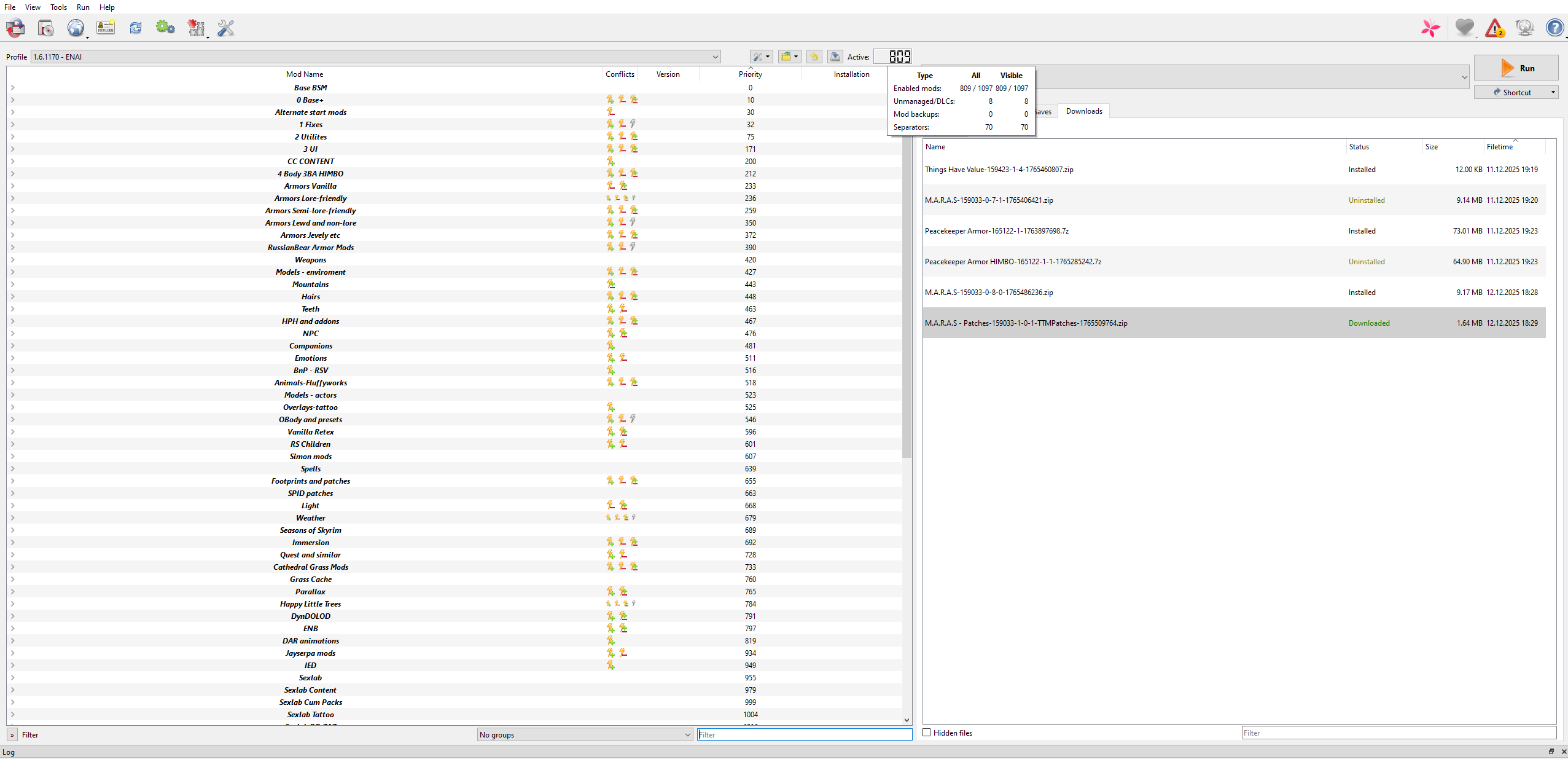Click the Change Game instance icon
Screen dimensions: 1568x759
(x=15, y=28)
